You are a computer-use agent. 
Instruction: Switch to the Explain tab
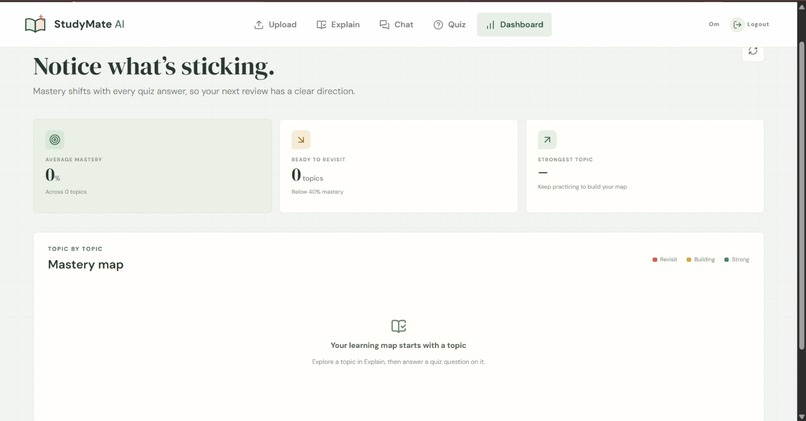tap(338, 25)
